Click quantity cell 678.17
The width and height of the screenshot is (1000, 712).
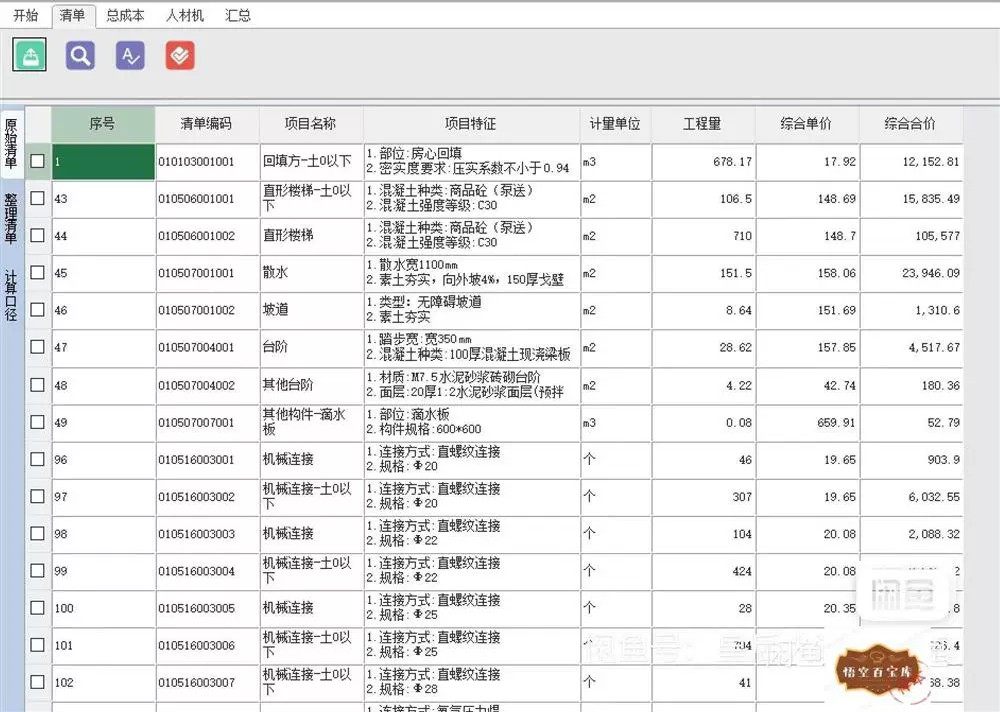tap(703, 161)
